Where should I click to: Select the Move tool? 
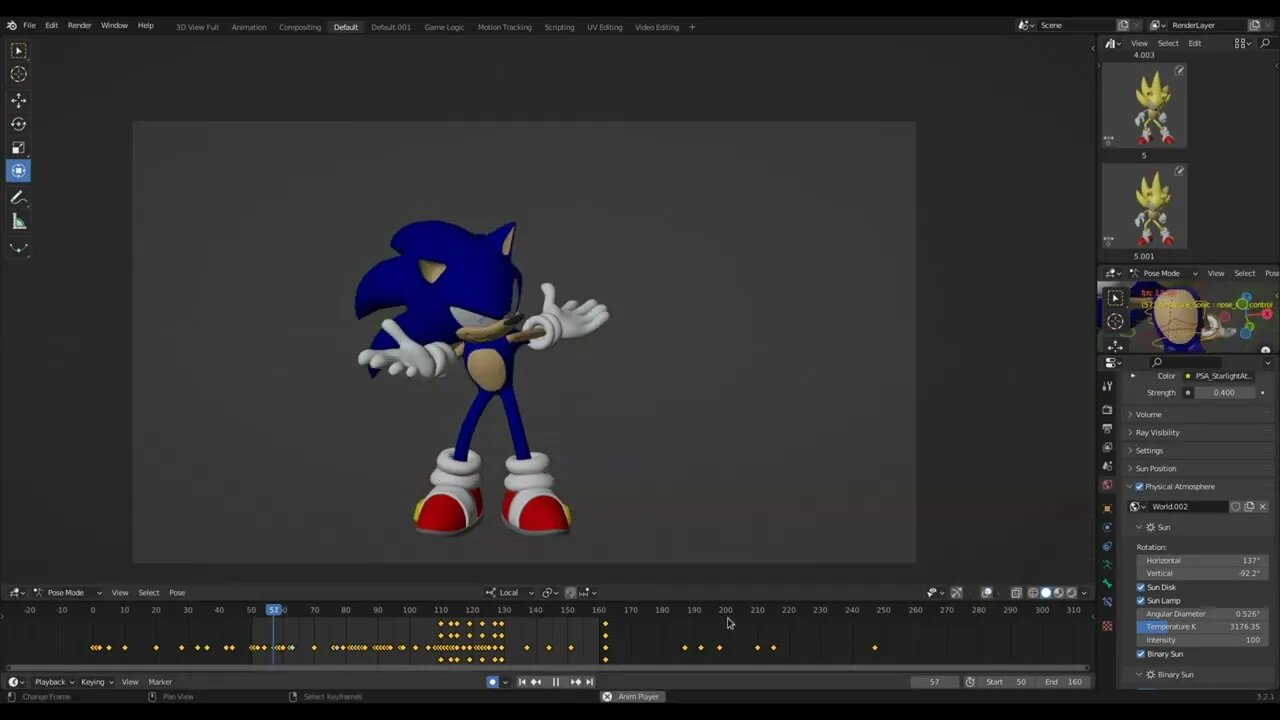click(x=18, y=100)
